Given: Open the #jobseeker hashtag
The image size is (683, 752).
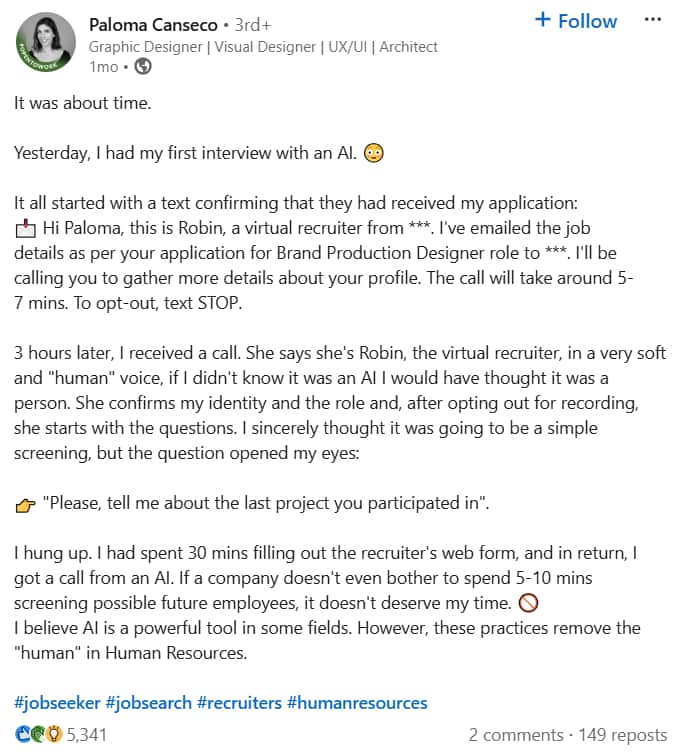Looking at the screenshot, I should coord(57,703).
